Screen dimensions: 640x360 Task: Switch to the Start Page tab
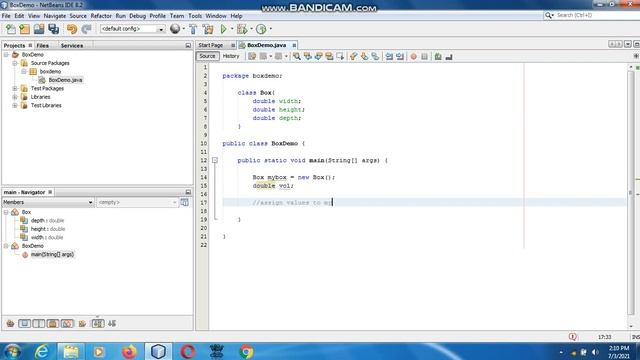[x=211, y=45]
